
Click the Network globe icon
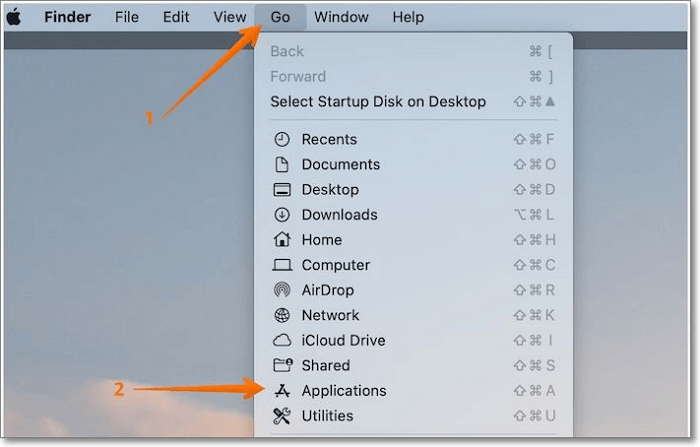(282, 315)
